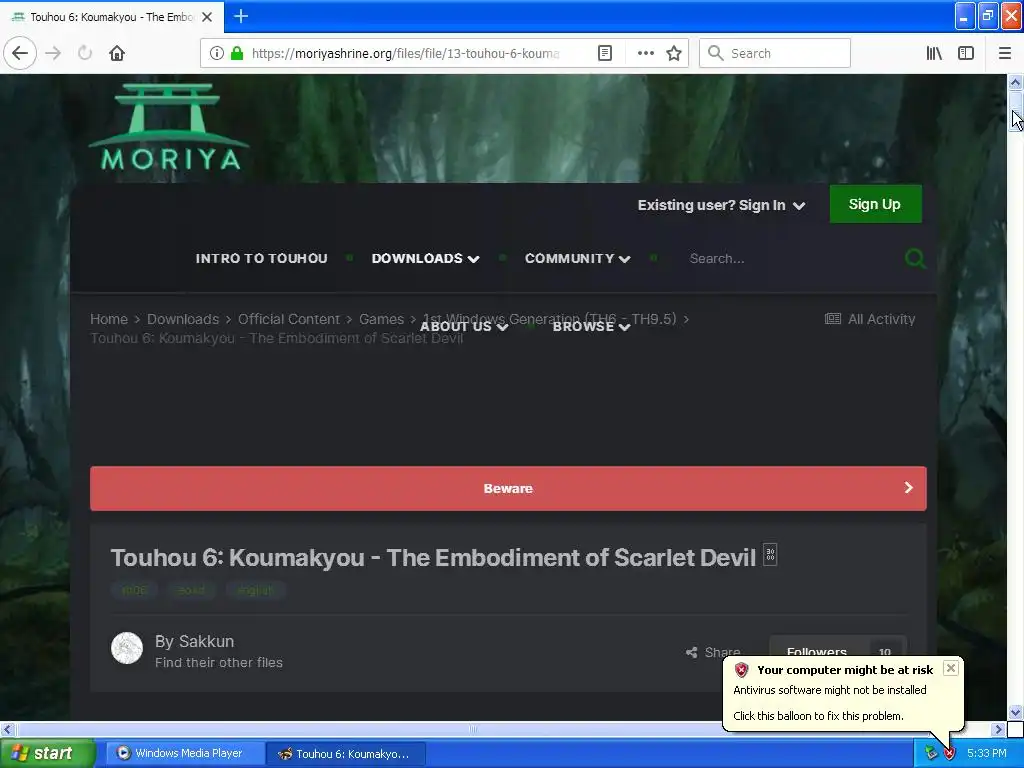Show sidebars using the sidebar icon
The height and width of the screenshot is (768, 1024).
coord(966,53)
